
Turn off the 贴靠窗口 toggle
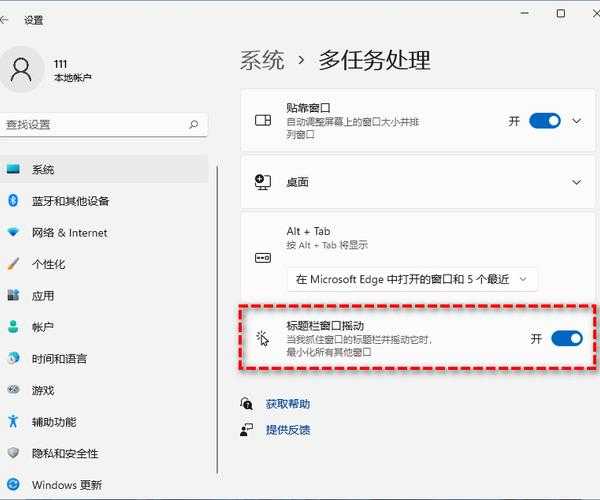[x=545, y=121]
